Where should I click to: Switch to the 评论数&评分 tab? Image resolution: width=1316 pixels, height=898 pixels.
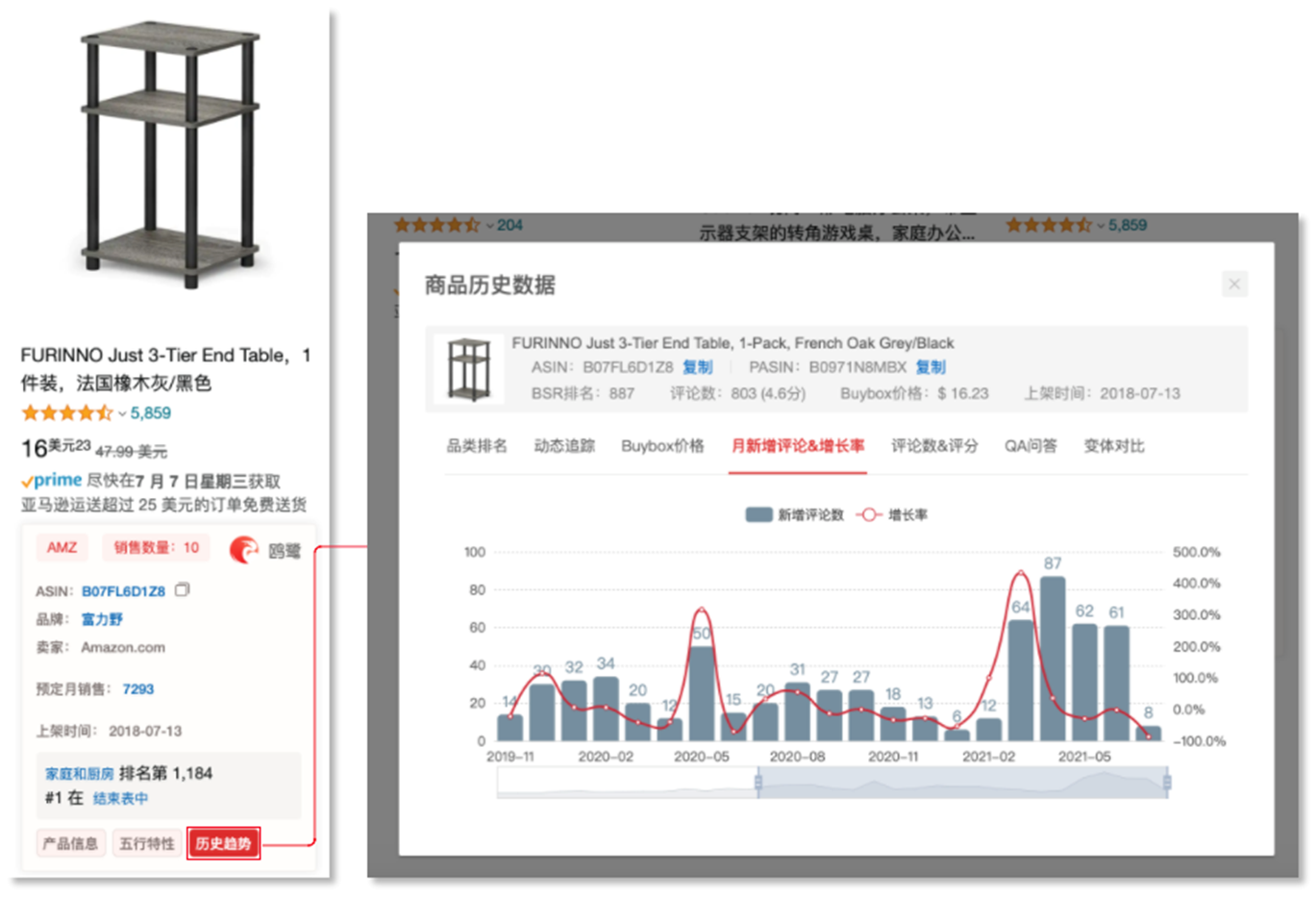934,446
